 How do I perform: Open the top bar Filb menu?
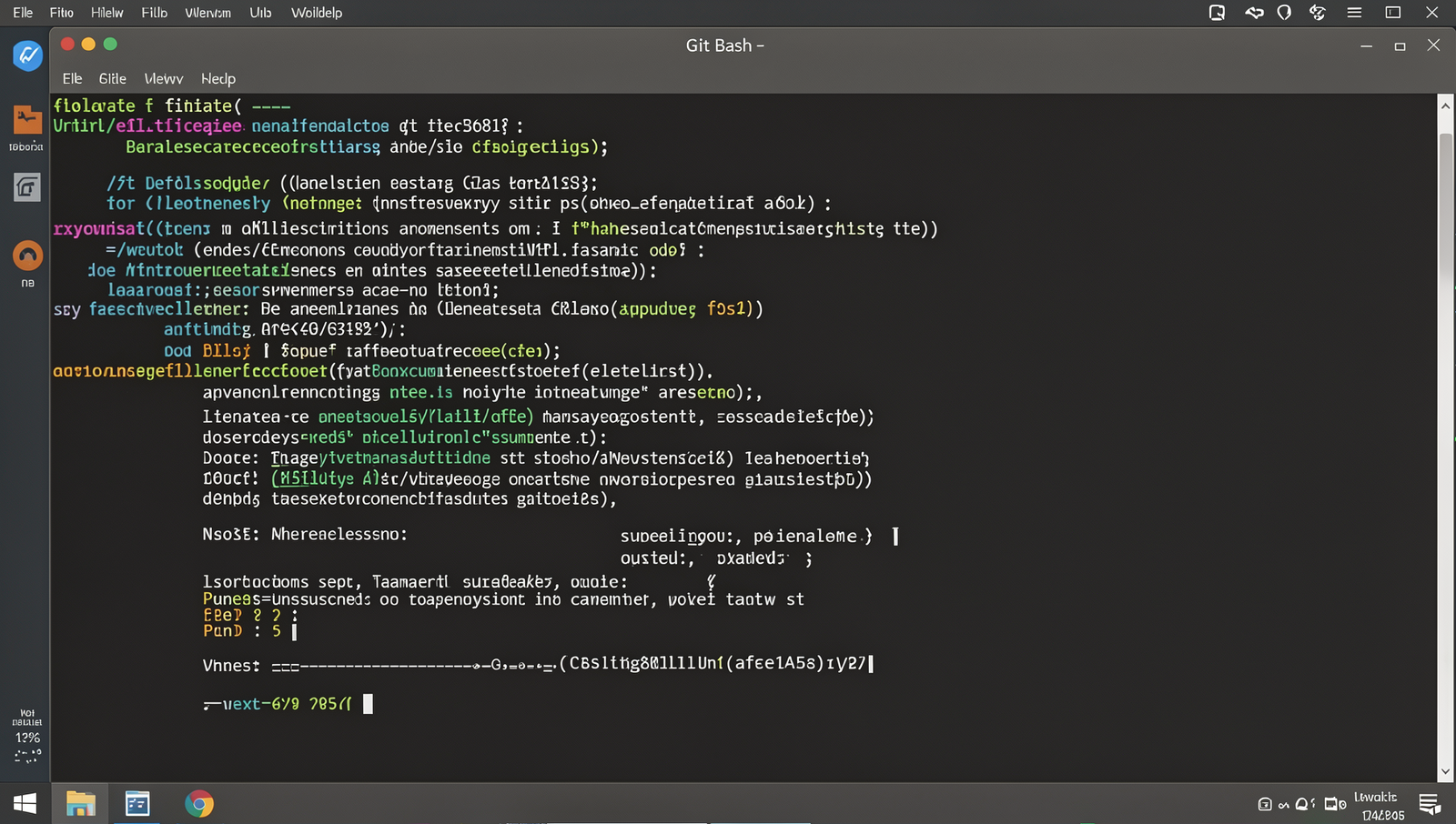(x=154, y=13)
